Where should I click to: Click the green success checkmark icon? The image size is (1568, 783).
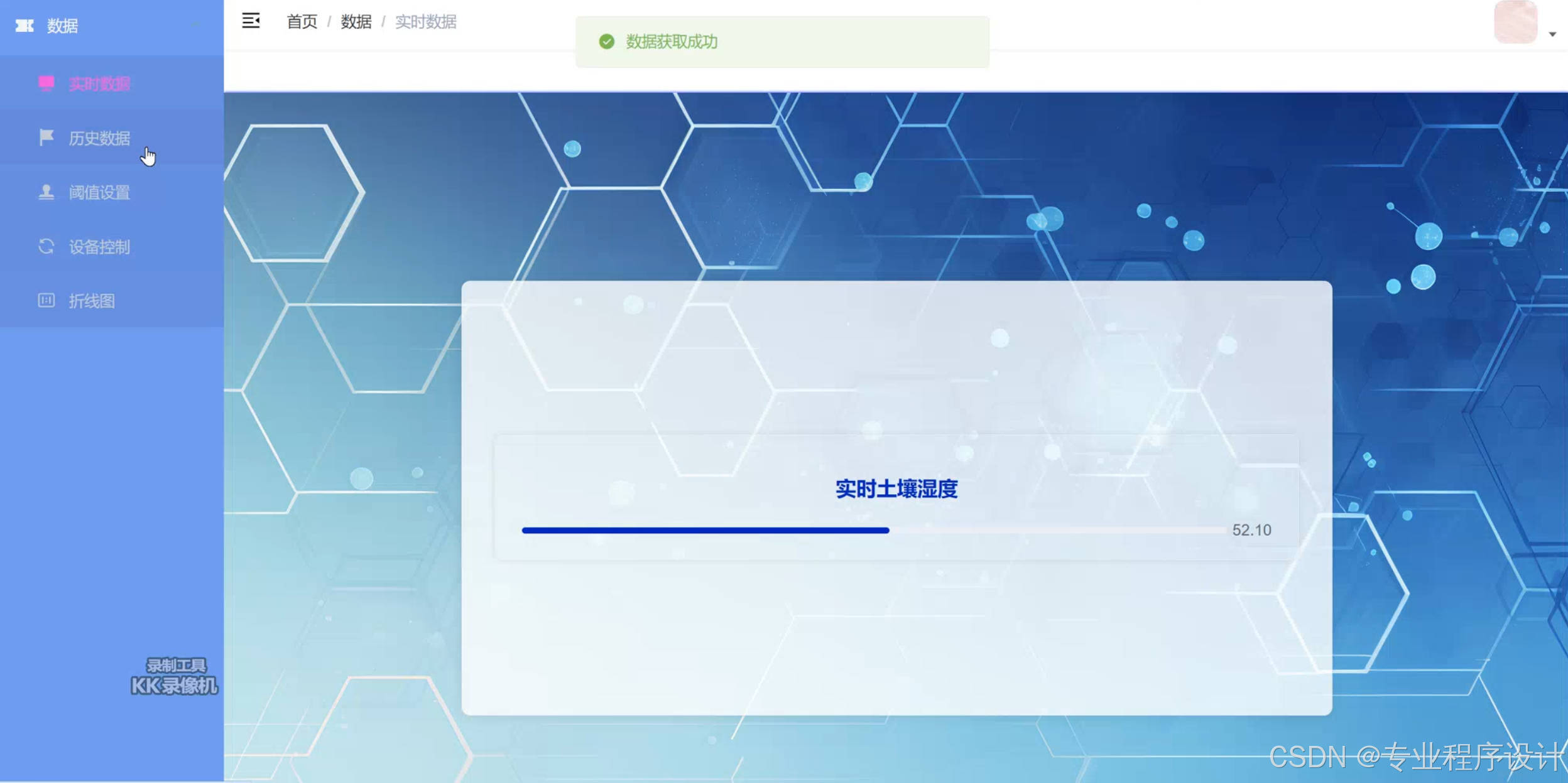click(606, 42)
